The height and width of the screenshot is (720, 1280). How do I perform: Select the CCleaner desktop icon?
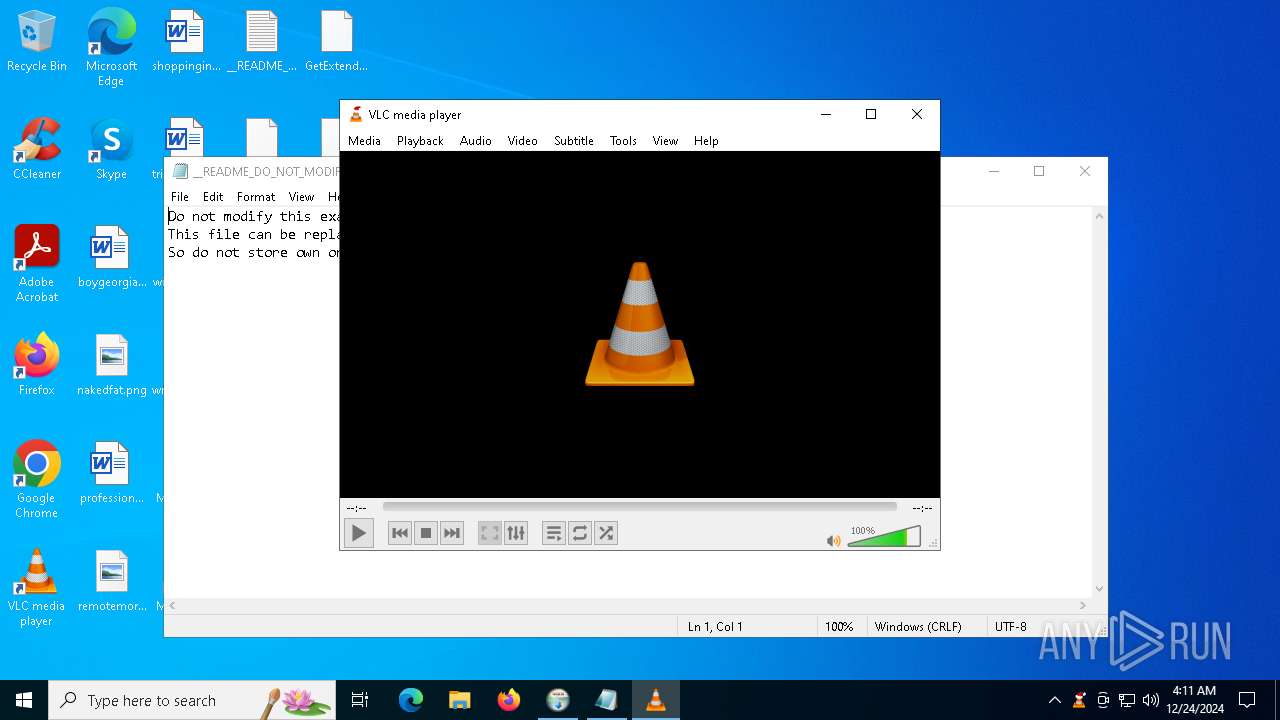(x=37, y=150)
